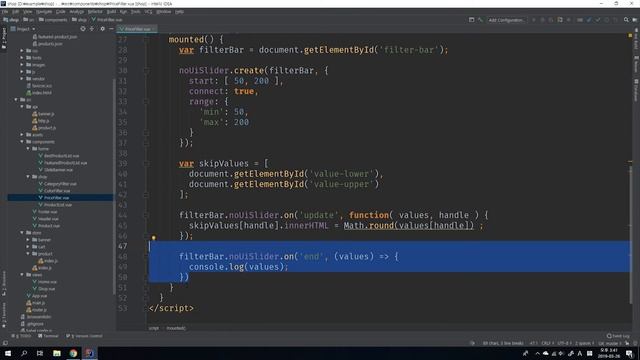Collapse the api folder
This screenshot has height=360, width=640.
coord(22,107)
